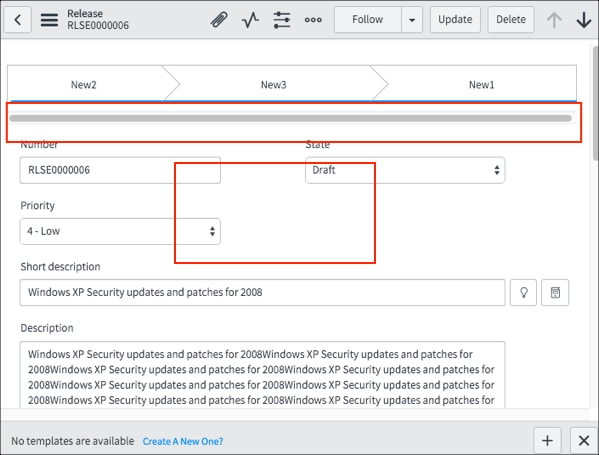Open attachments with the paperclip icon
Screen dimensions: 599x455
pyautogui.click(x=219, y=19)
